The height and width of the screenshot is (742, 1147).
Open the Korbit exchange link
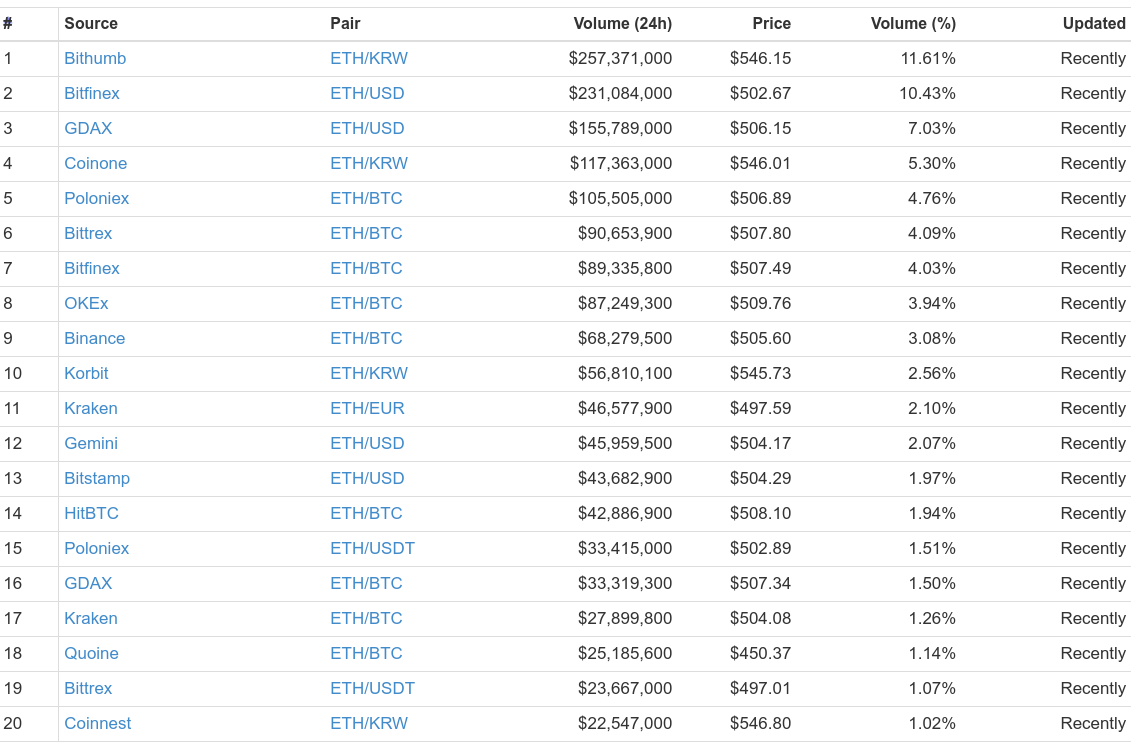click(86, 373)
